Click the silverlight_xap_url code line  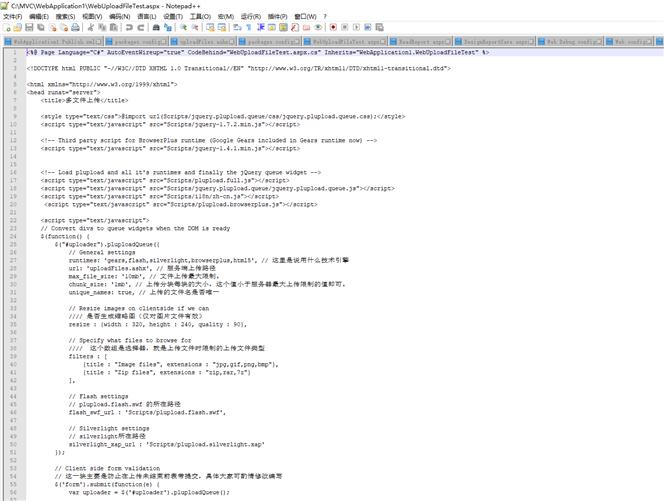pos(166,444)
